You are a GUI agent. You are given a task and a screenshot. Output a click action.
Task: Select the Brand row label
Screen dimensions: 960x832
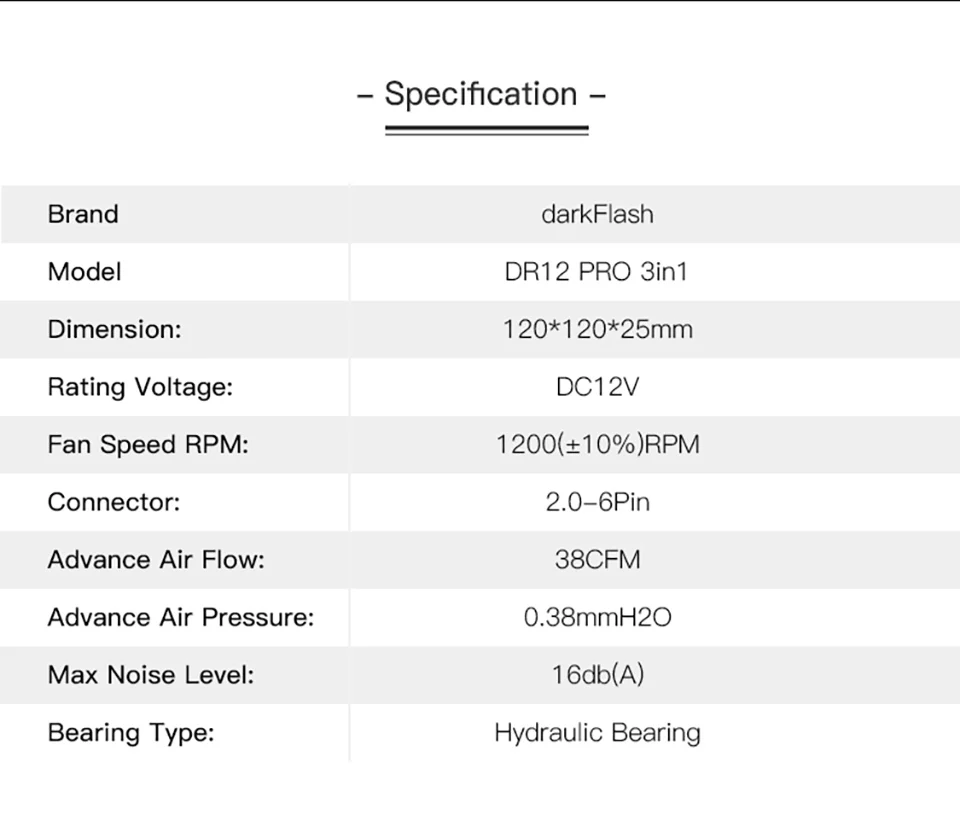pyautogui.click(x=83, y=214)
